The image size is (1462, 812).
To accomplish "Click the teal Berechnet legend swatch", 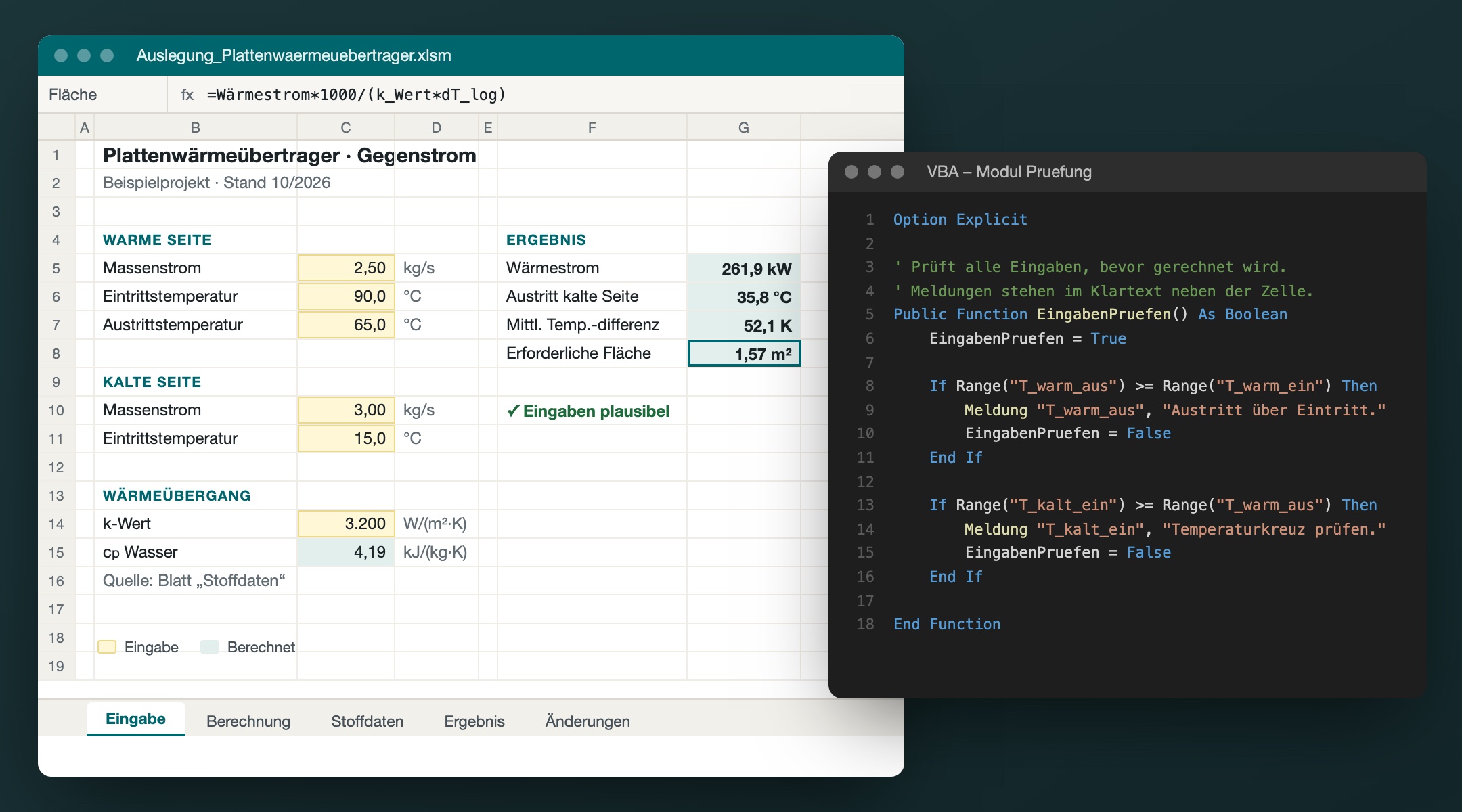I will 210,647.
